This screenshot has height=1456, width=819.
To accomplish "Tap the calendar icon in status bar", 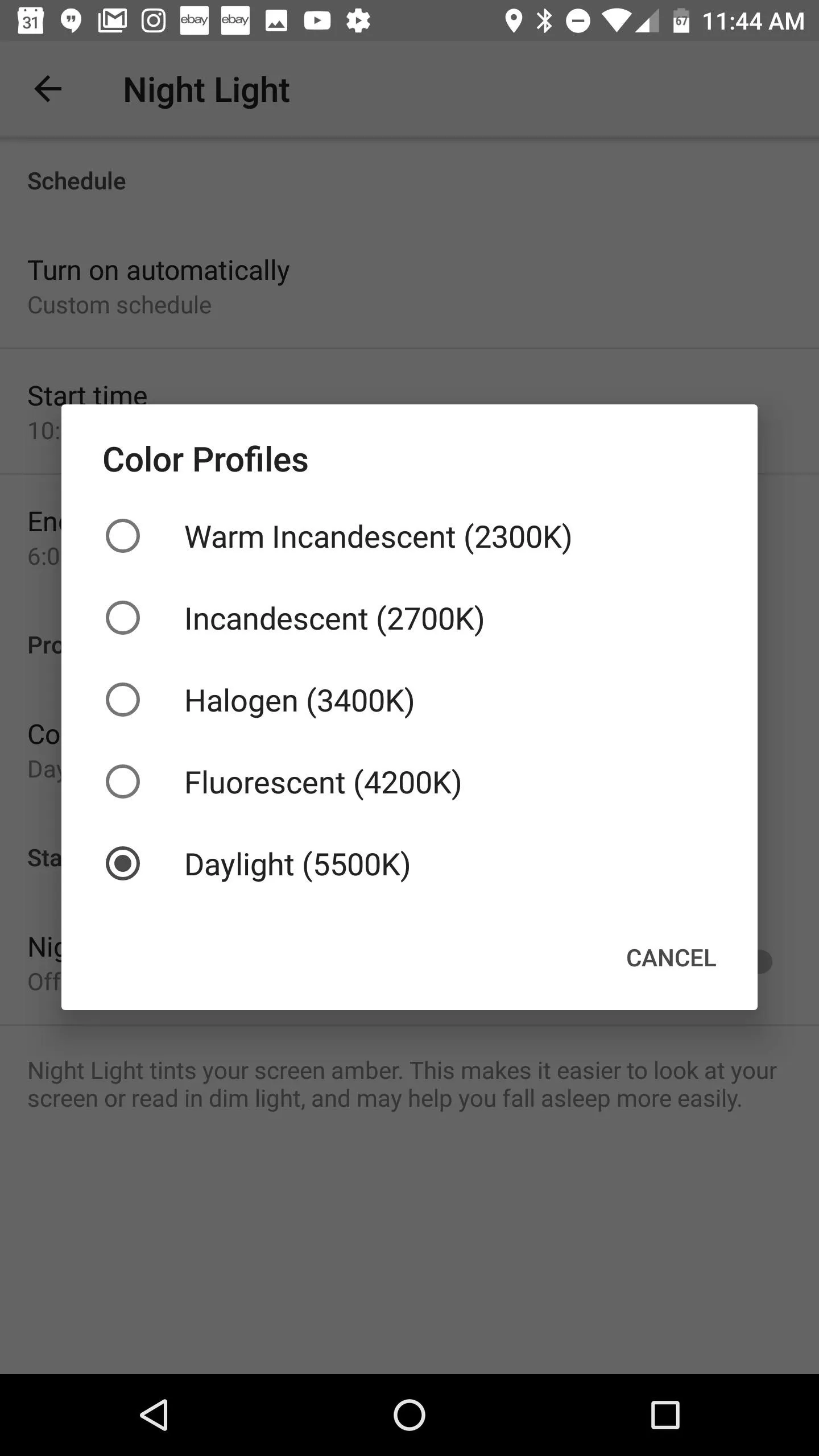I will click(30, 21).
